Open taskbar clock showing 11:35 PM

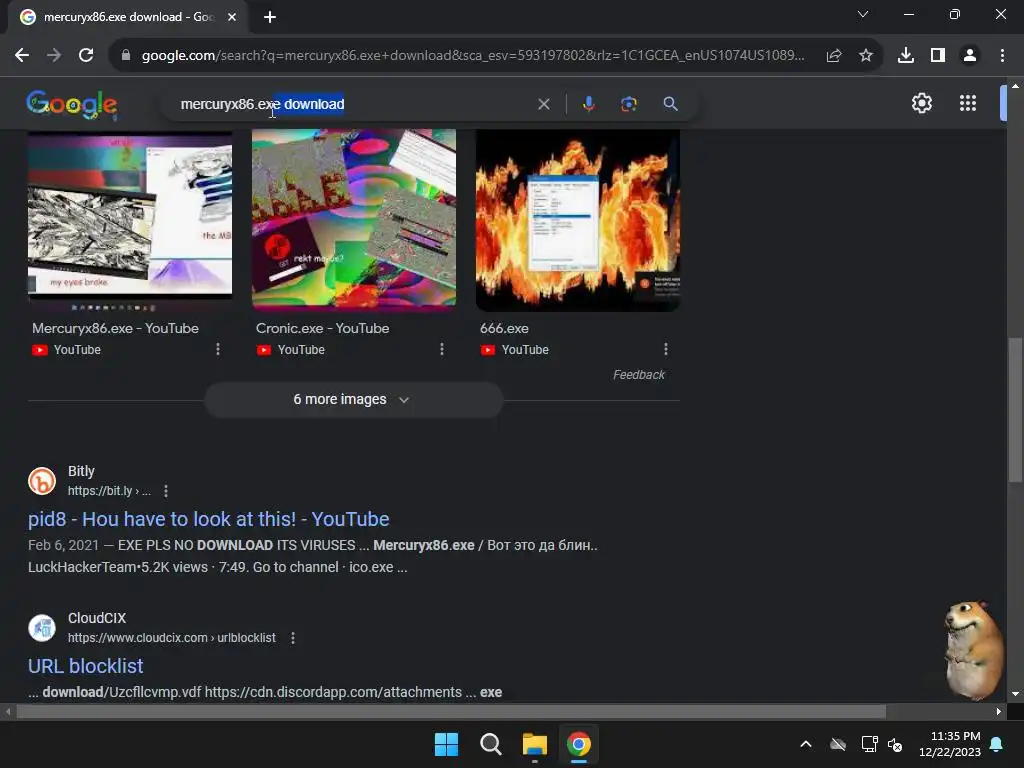pyautogui.click(x=950, y=744)
